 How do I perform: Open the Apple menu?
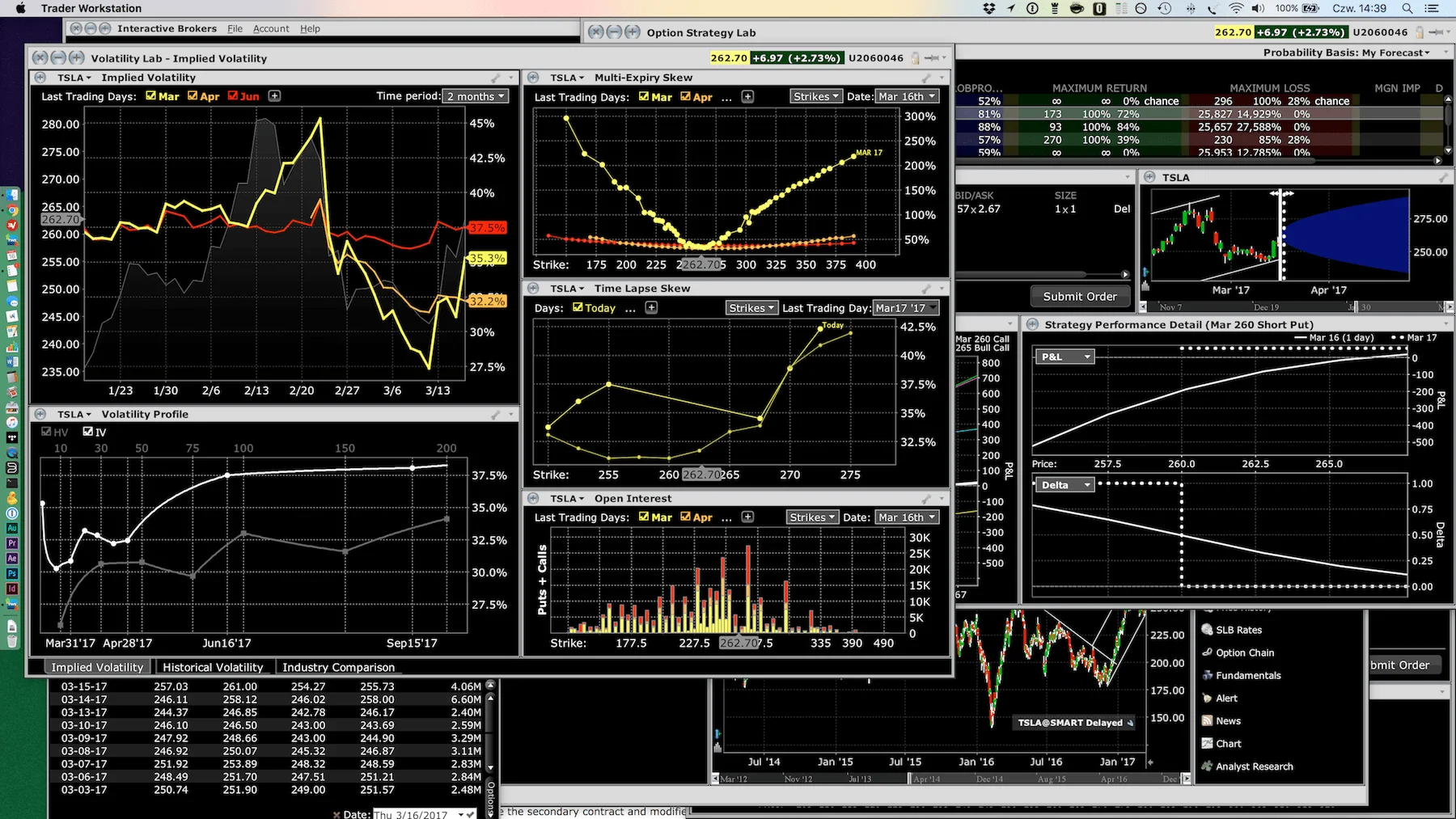point(21,8)
